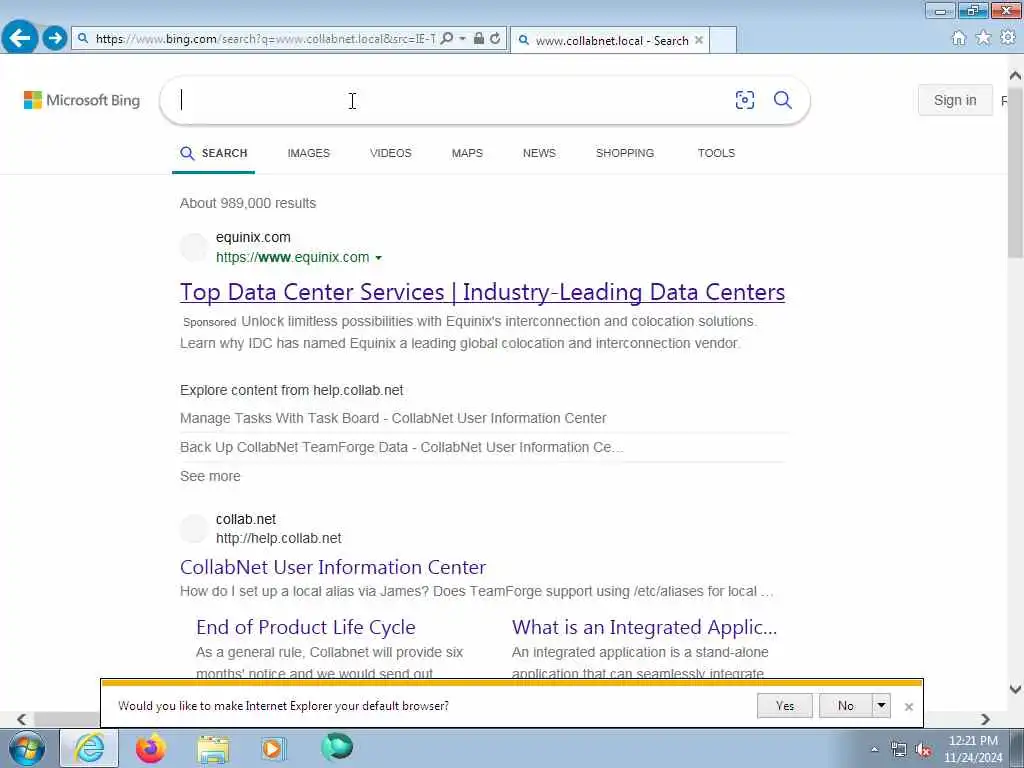Image resolution: width=1024 pixels, height=768 pixels.
Task: Click the muted volume tray icon
Action: (x=923, y=750)
